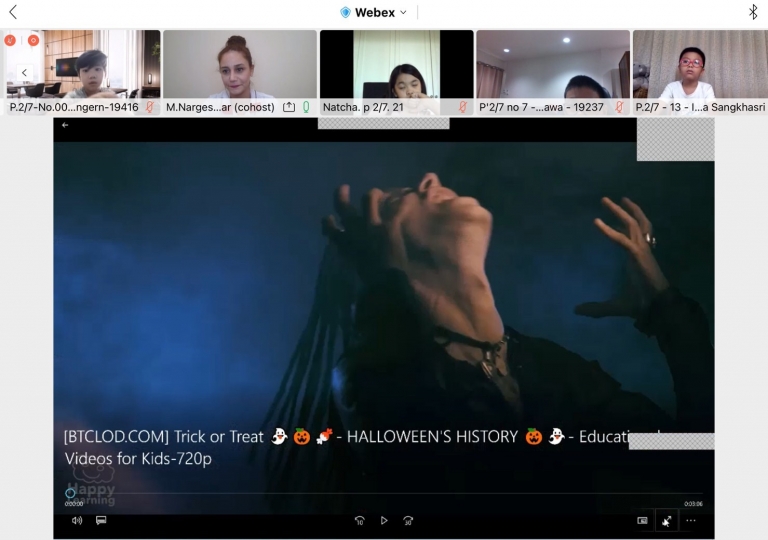Click the video seek bar track

point(384,493)
